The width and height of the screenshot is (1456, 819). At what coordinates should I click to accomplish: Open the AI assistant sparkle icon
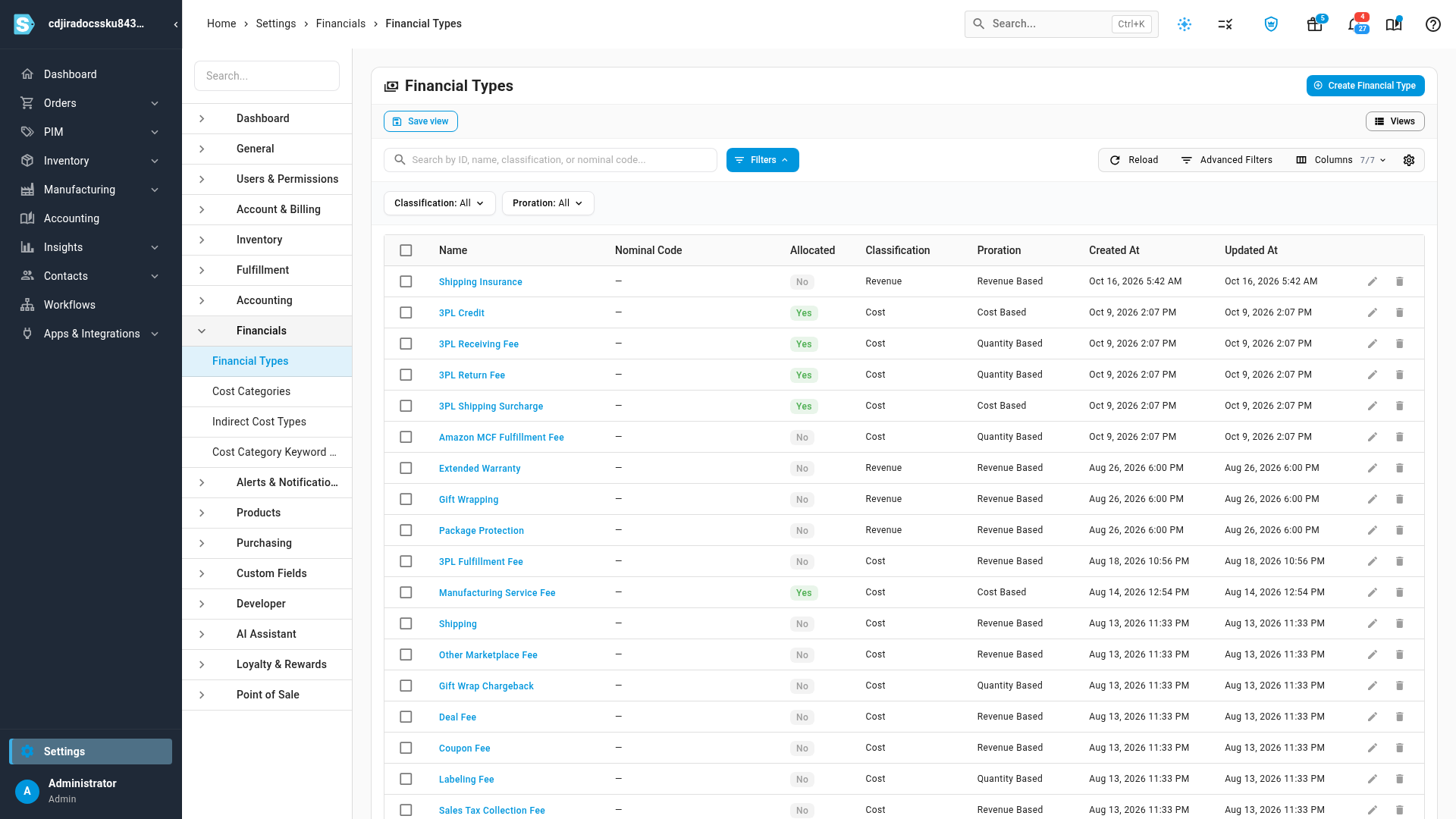pos(1185,24)
